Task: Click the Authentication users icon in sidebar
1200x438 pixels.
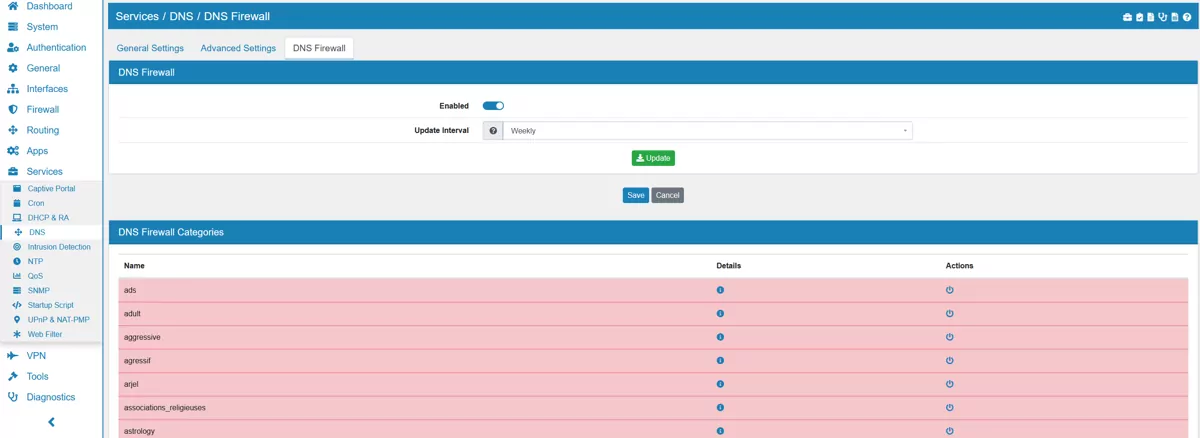Action: pyautogui.click(x=13, y=48)
